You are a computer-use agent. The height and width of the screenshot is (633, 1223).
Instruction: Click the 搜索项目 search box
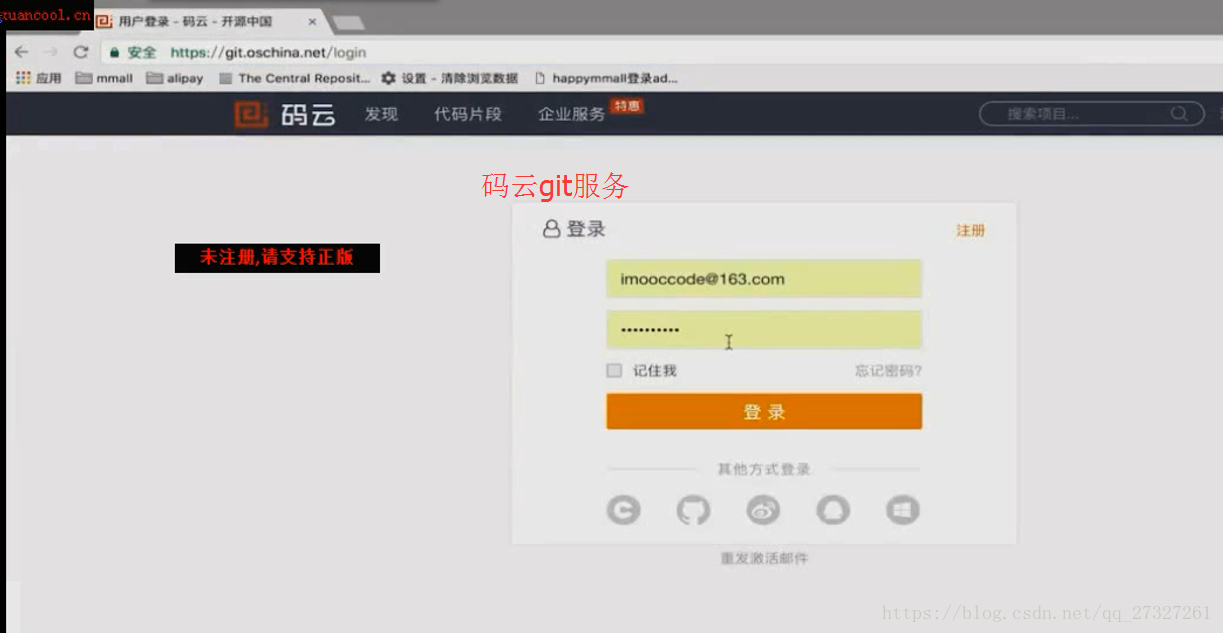click(1091, 114)
